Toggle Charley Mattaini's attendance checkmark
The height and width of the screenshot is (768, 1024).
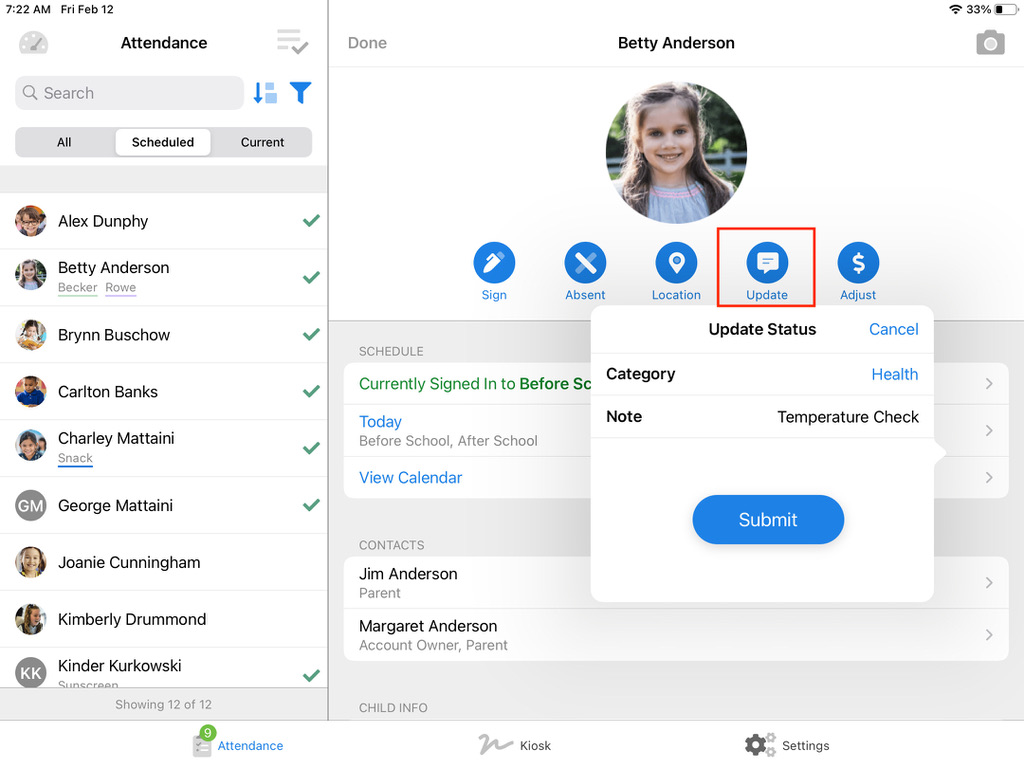pyautogui.click(x=312, y=448)
